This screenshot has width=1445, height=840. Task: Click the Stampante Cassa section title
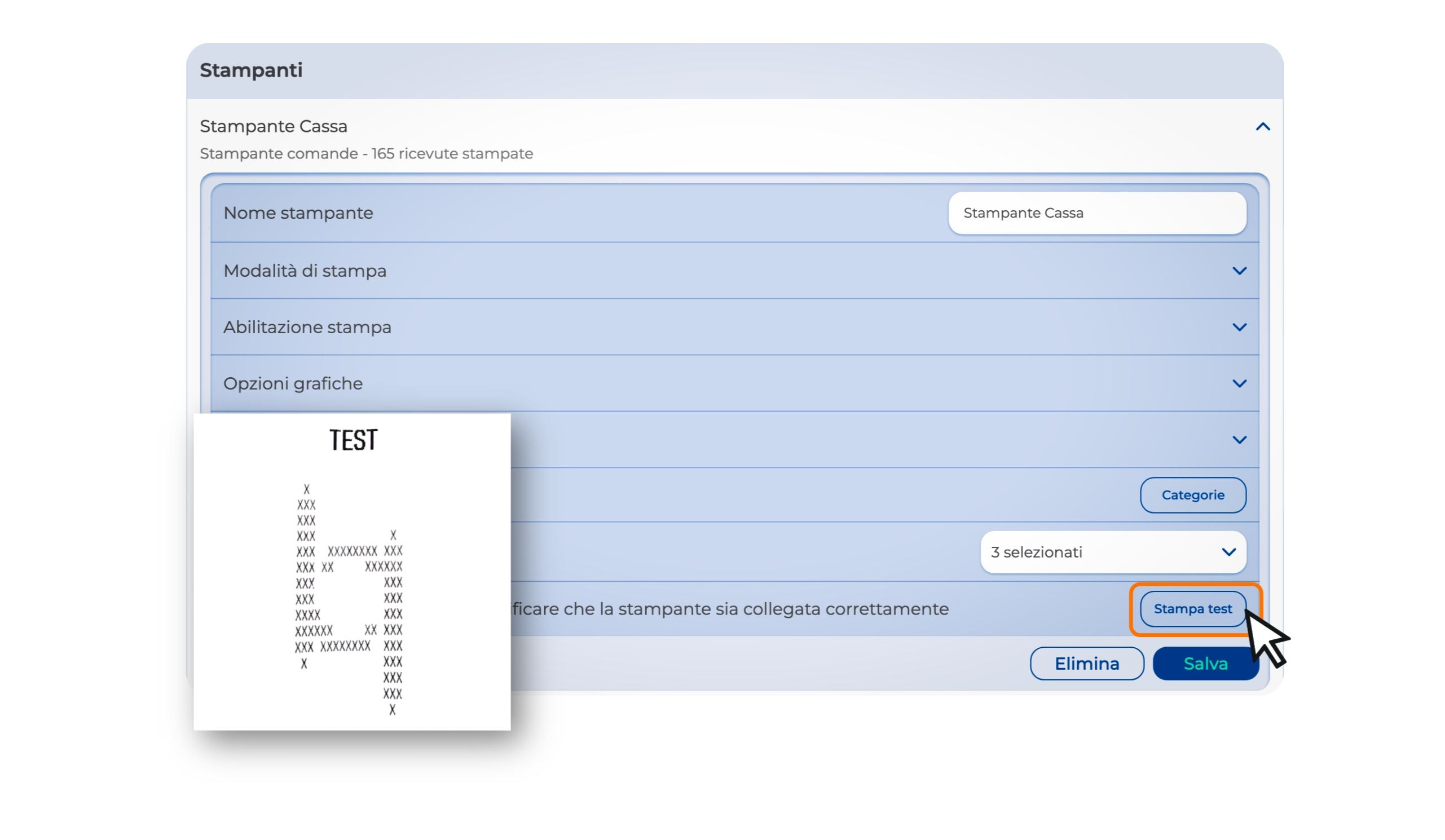click(x=274, y=126)
